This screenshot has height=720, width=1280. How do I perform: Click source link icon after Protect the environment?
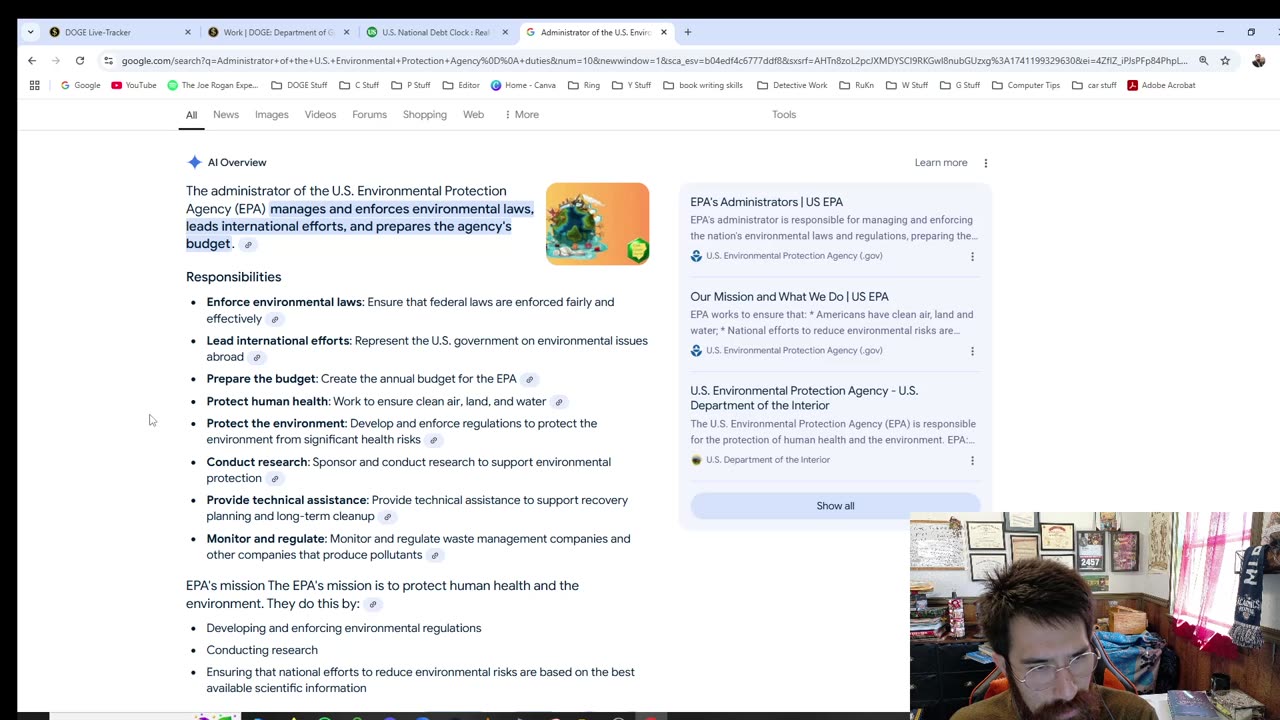(434, 440)
